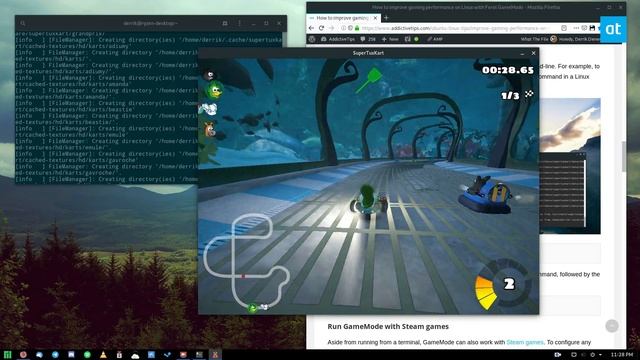
Task: Click the WordPress logo in the admin bar
Action: pos(312,39)
